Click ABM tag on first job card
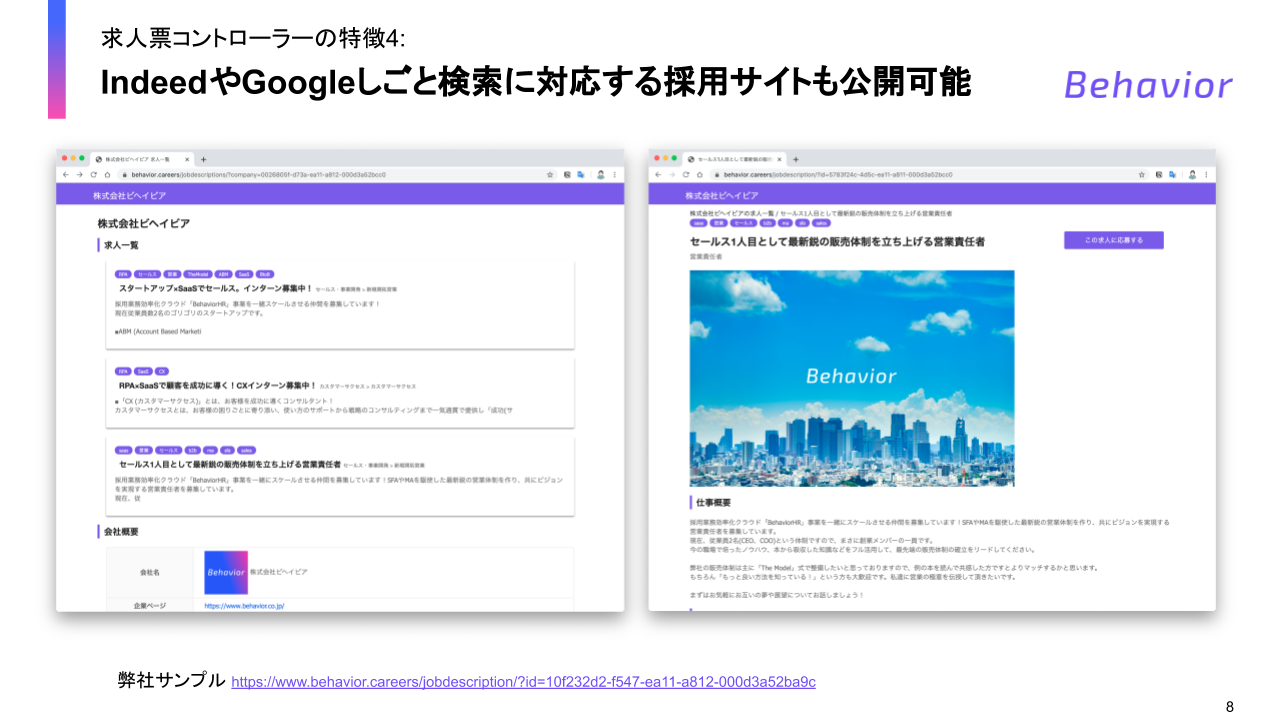The height and width of the screenshot is (720, 1280). pos(222,274)
